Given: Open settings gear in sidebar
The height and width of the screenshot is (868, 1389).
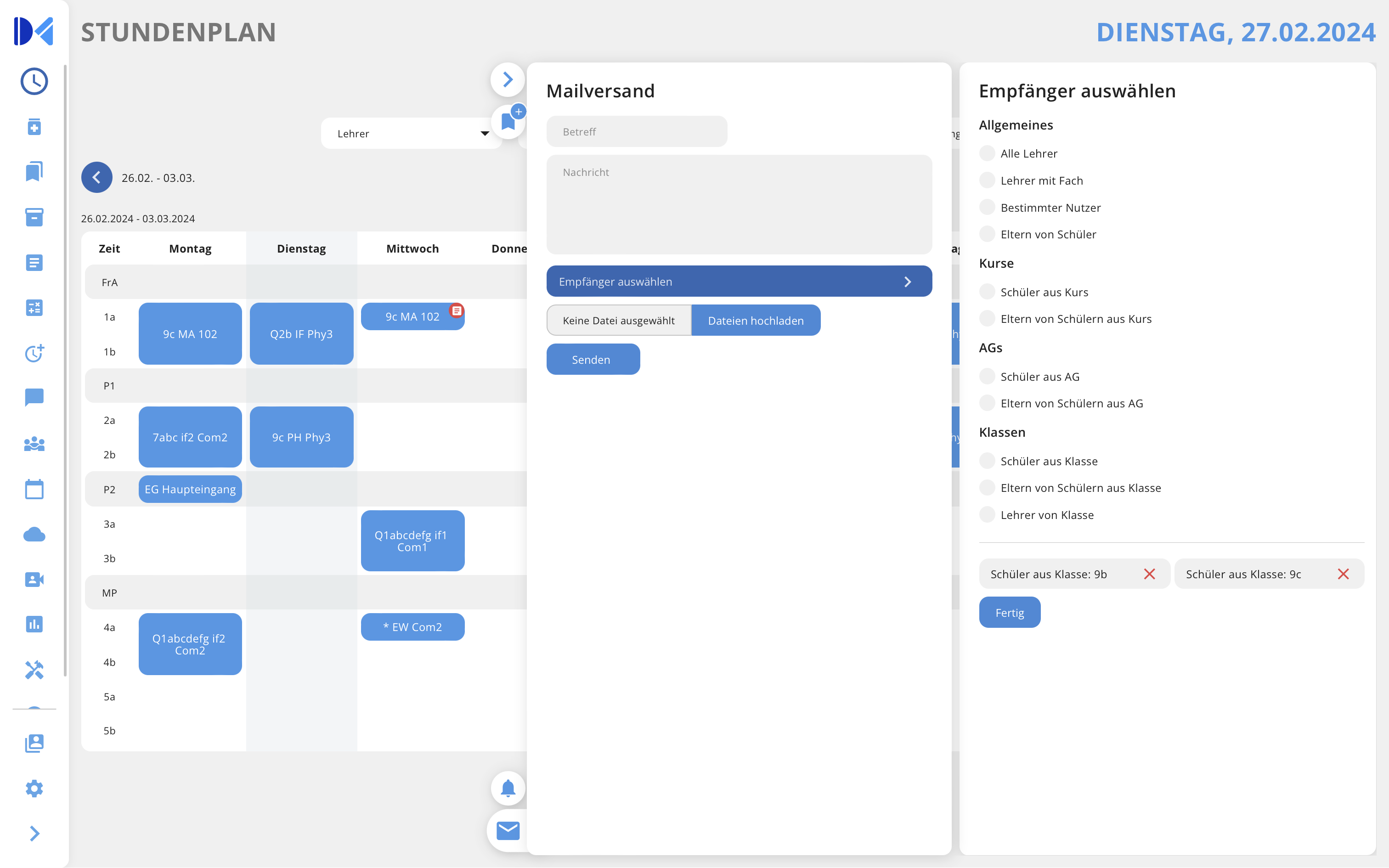Looking at the screenshot, I should [34, 788].
